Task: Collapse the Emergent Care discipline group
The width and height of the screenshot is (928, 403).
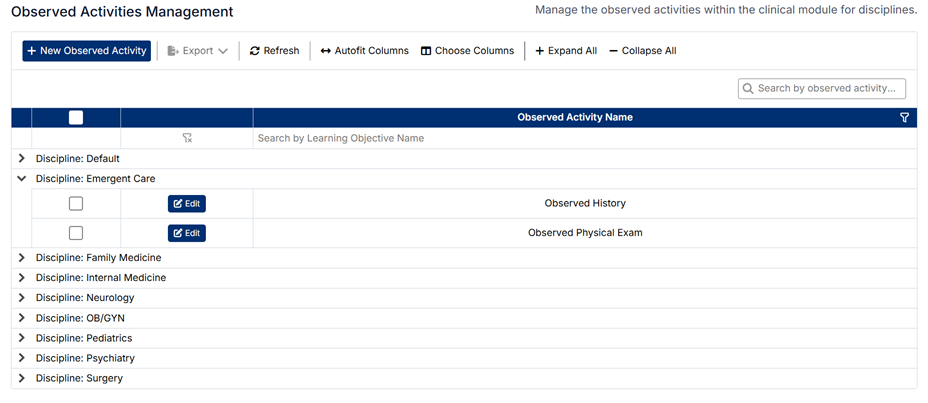Action: [x=22, y=179]
